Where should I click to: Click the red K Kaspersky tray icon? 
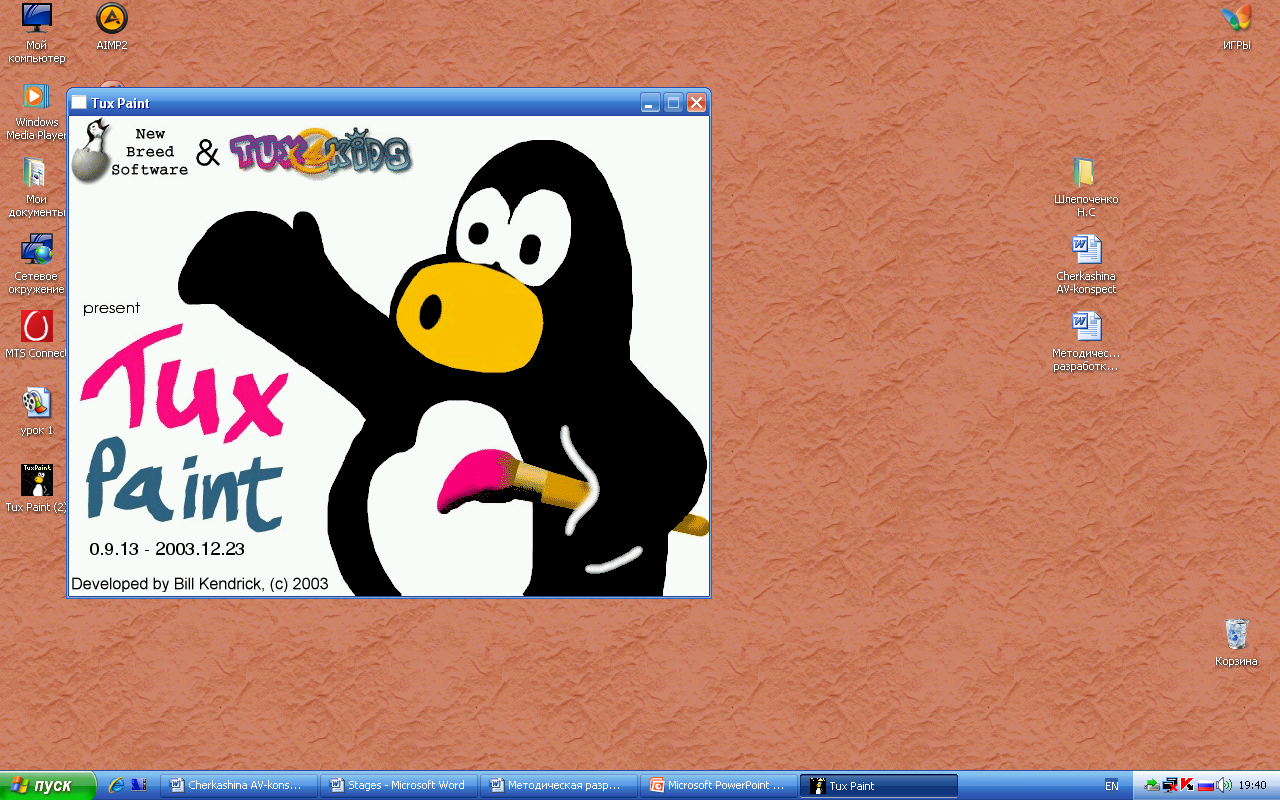point(1188,785)
